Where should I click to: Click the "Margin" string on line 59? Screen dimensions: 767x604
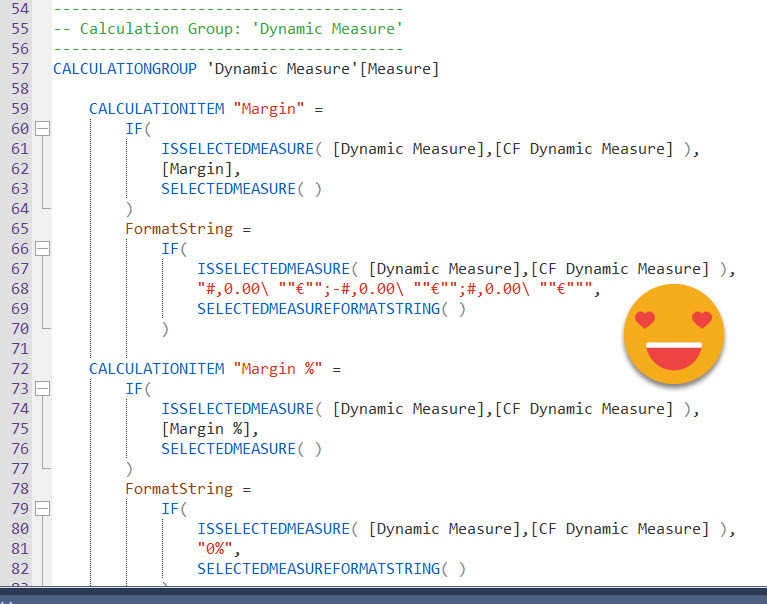268,109
